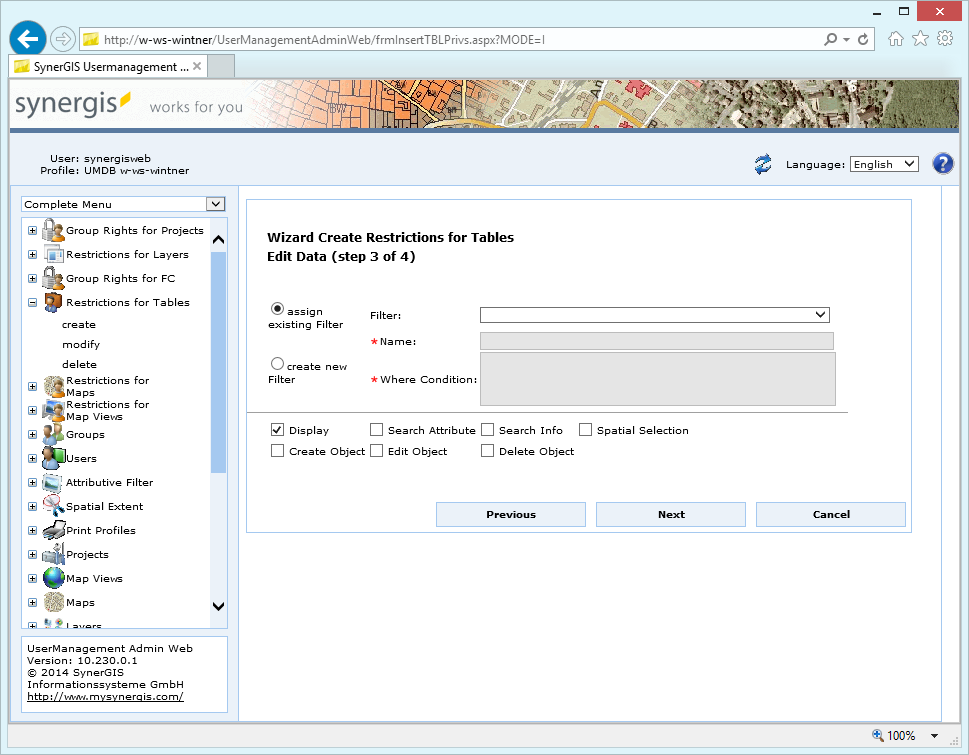Expand the Group Rights for Projects tree node
Viewport: 969px width, 755px height.
point(32,230)
